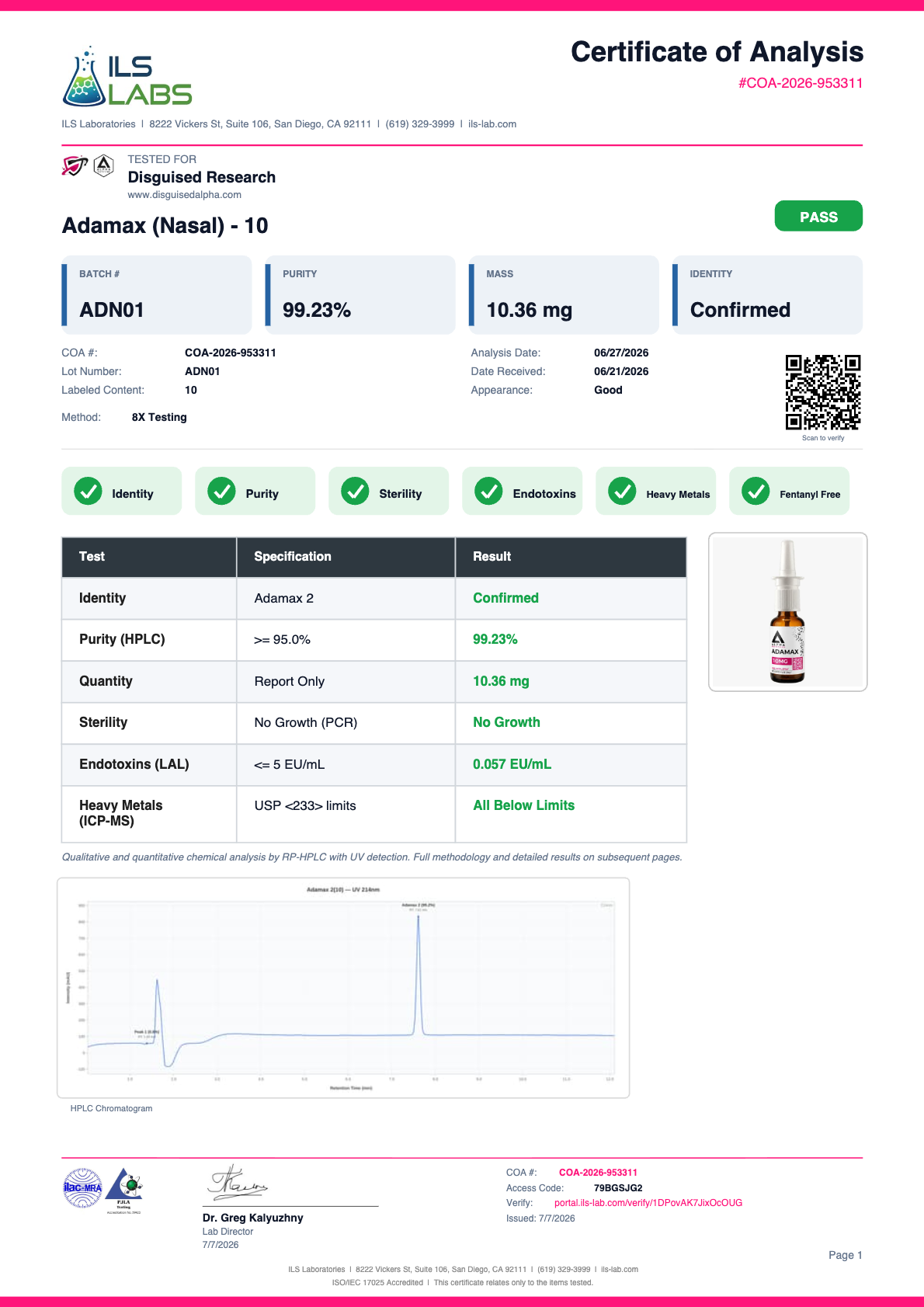The height and width of the screenshot is (1307, 924).
Task: Click the Endotoxins green checkmark icon
Action: pyautogui.click(x=488, y=491)
